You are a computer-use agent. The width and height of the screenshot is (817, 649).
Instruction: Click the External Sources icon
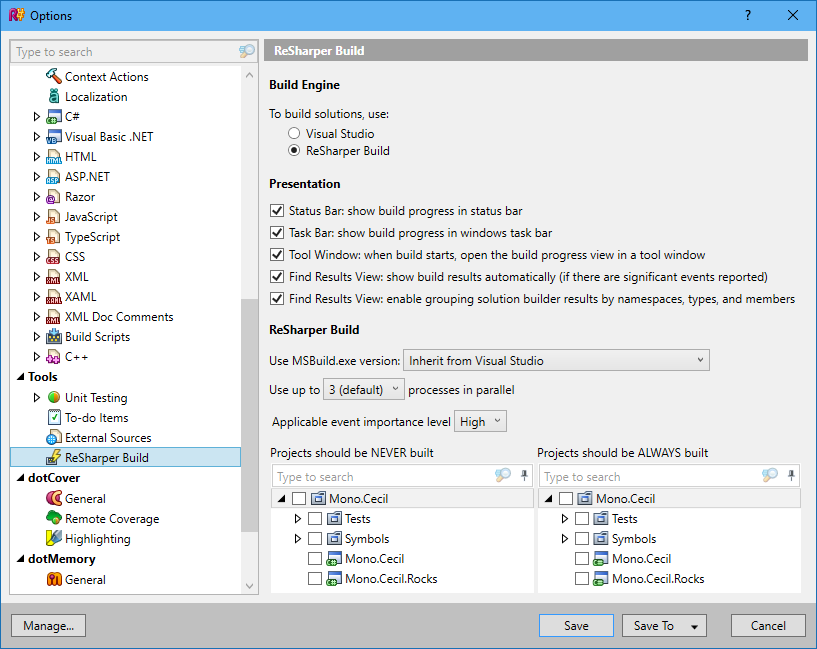click(x=54, y=438)
